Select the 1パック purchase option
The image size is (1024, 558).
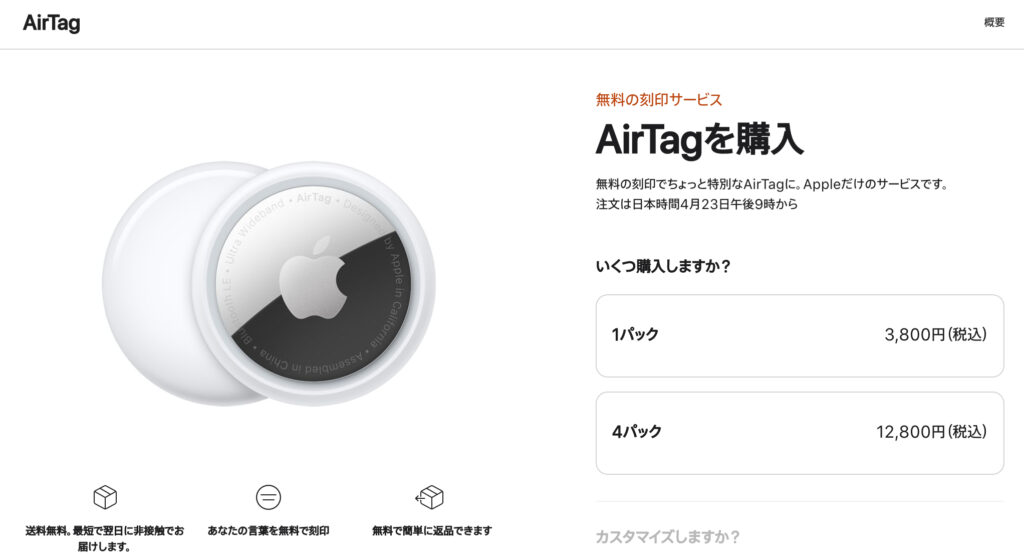[799, 335]
